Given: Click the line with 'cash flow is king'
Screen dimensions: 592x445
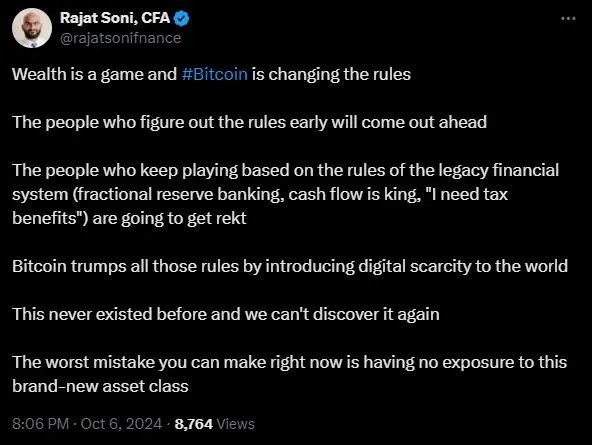Looking at the screenshot, I should (260, 194).
